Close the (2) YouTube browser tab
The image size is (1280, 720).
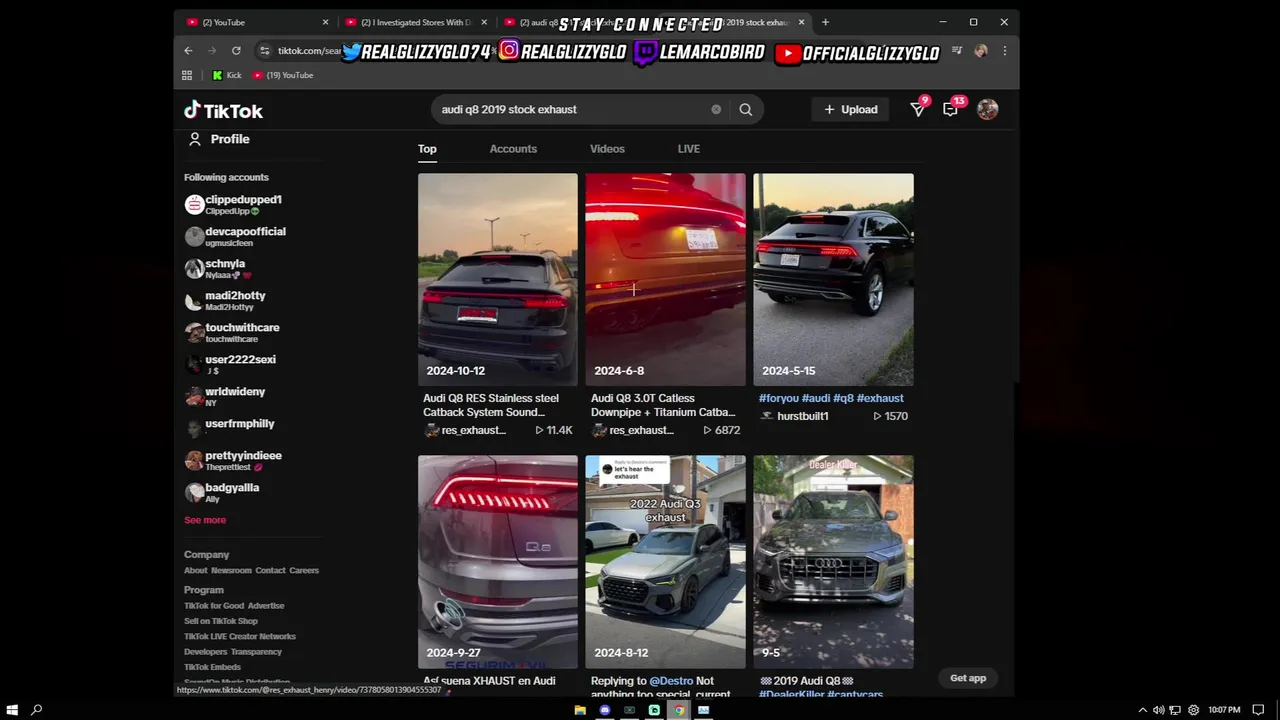(x=325, y=22)
